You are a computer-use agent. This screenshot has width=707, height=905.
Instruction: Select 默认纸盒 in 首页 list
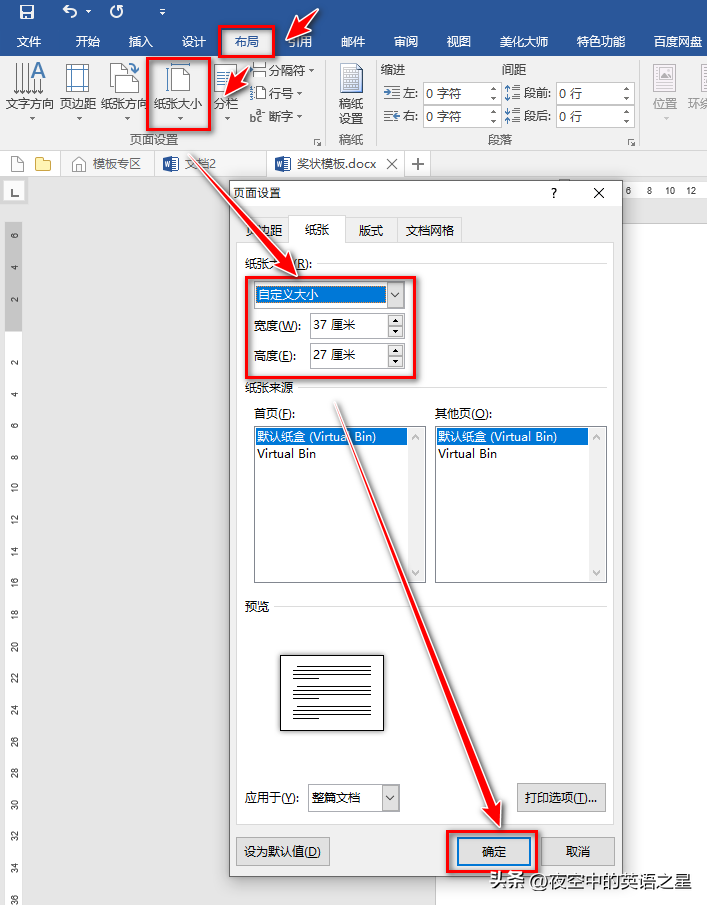click(331, 436)
